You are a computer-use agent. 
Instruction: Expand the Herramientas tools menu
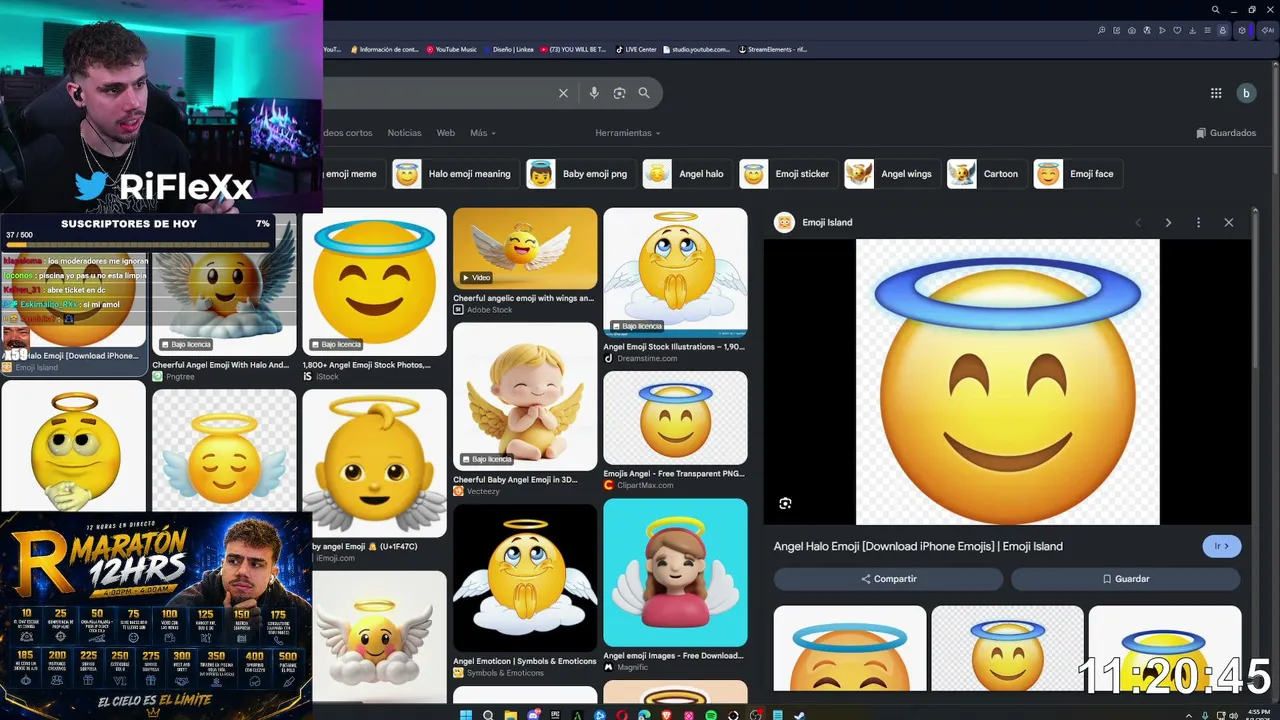pyautogui.click(x=628, y=133)
